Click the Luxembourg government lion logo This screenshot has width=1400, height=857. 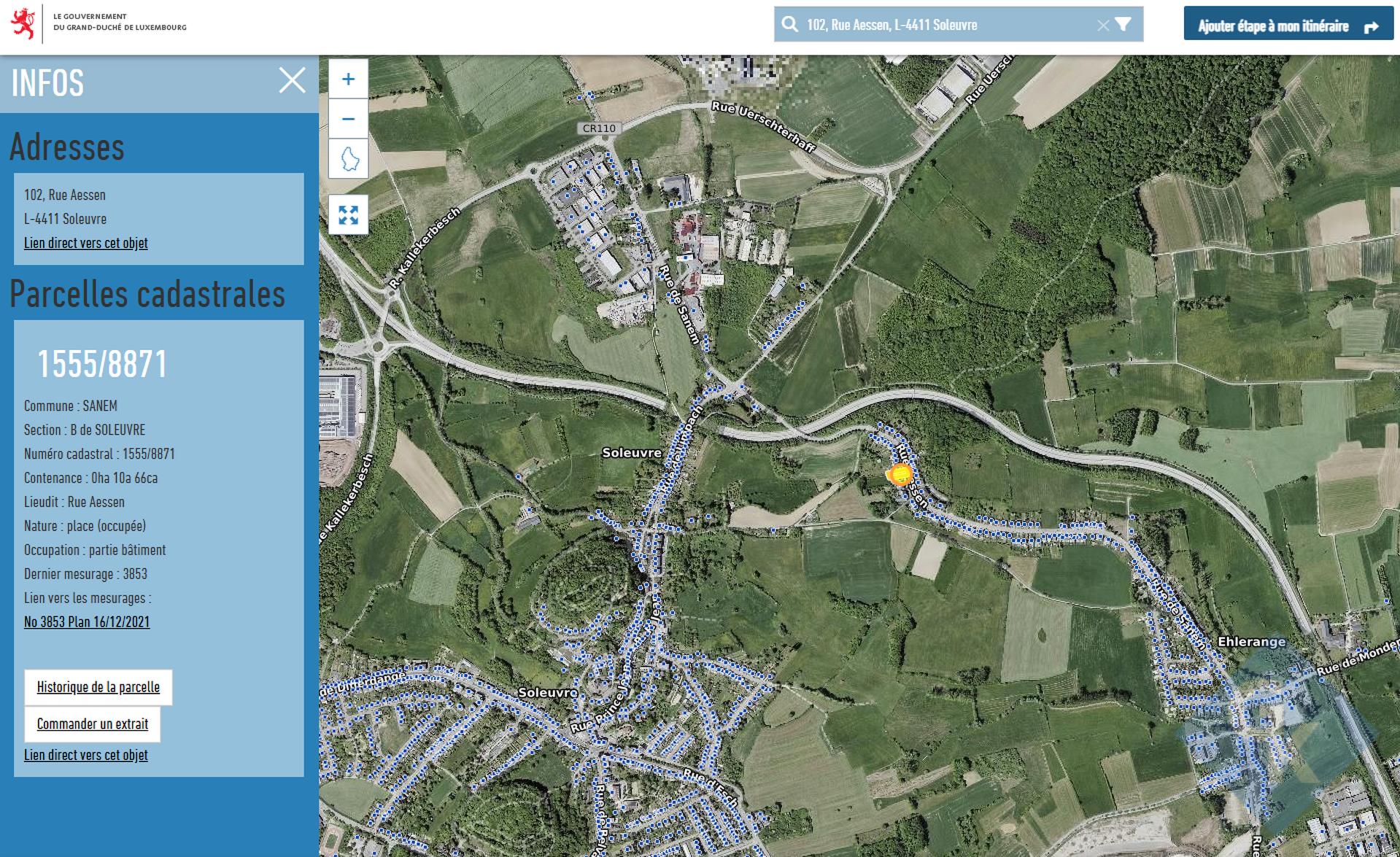tap(23, 23)
